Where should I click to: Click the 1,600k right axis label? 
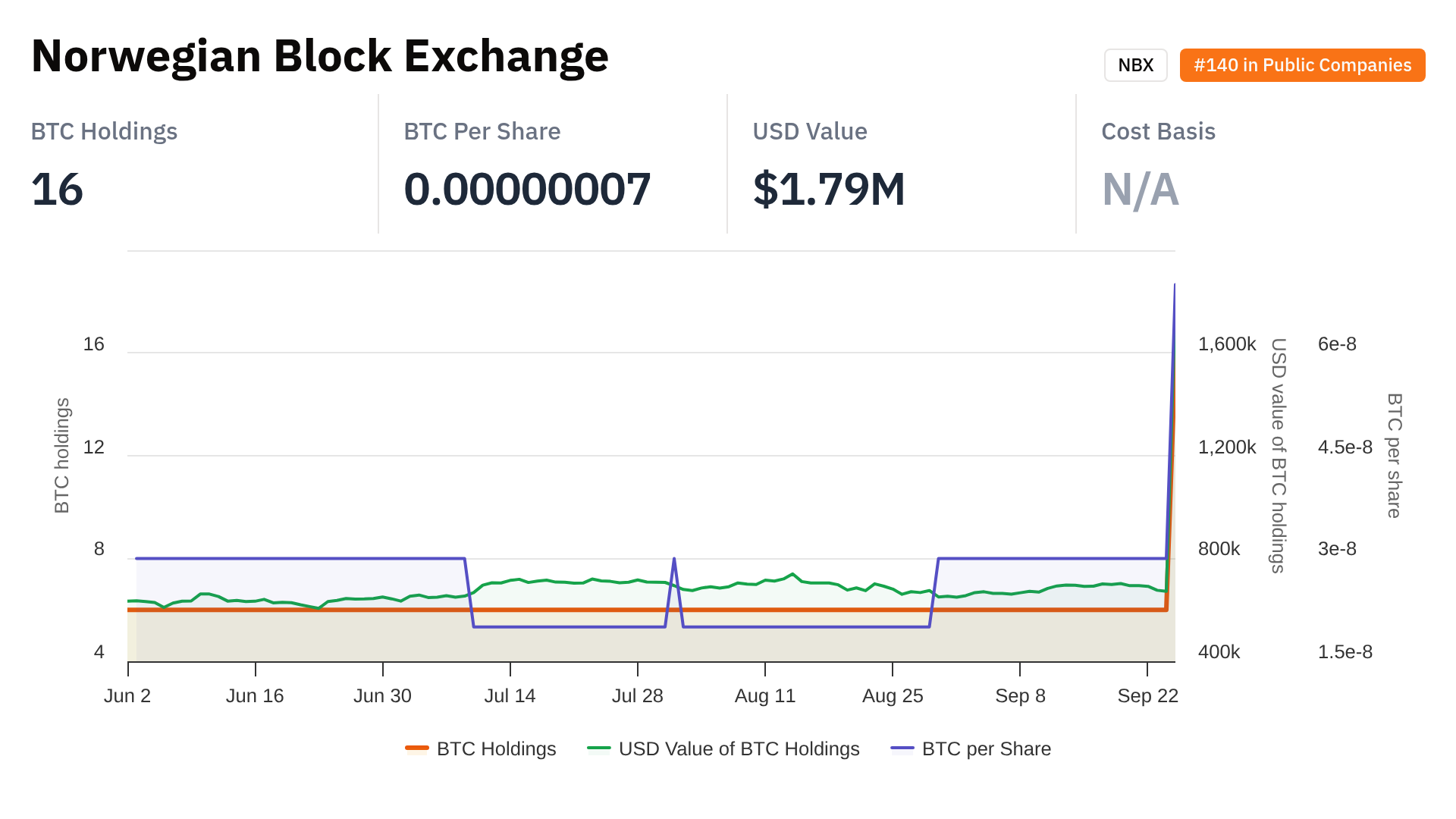pyautogui.click(x=1226, y=344)
